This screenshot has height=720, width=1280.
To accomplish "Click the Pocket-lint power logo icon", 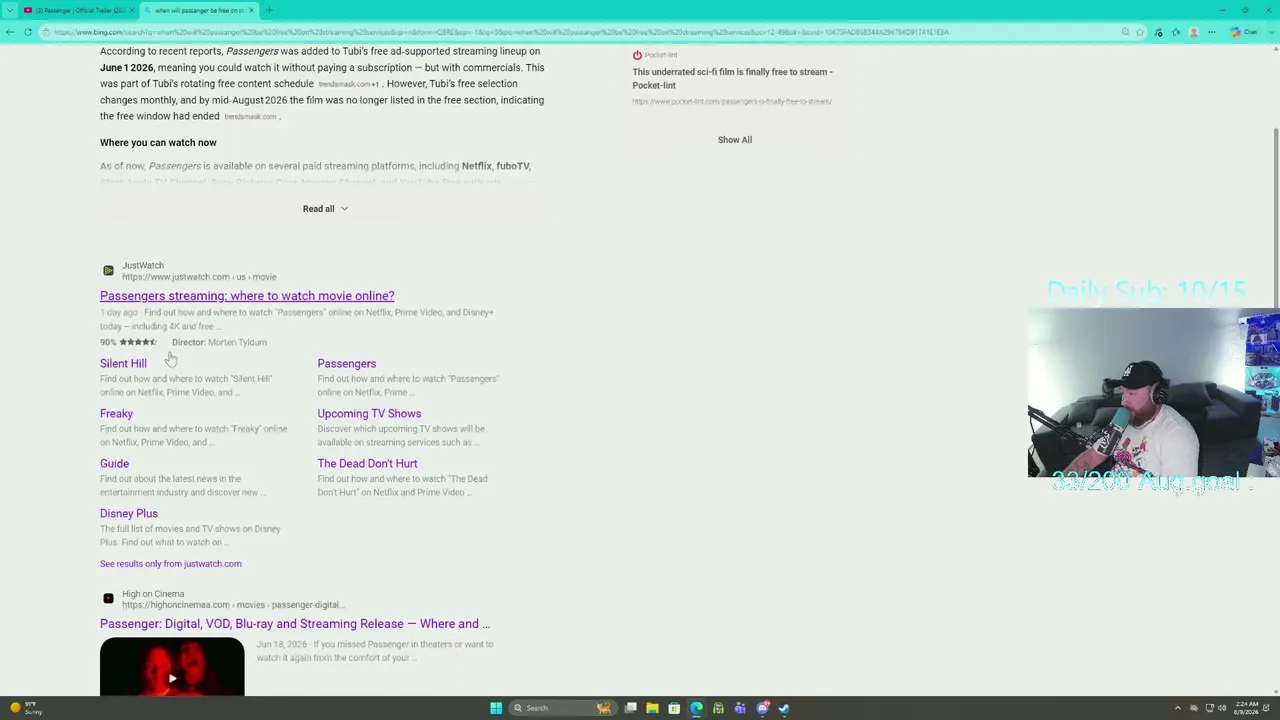I will (637, 55).
